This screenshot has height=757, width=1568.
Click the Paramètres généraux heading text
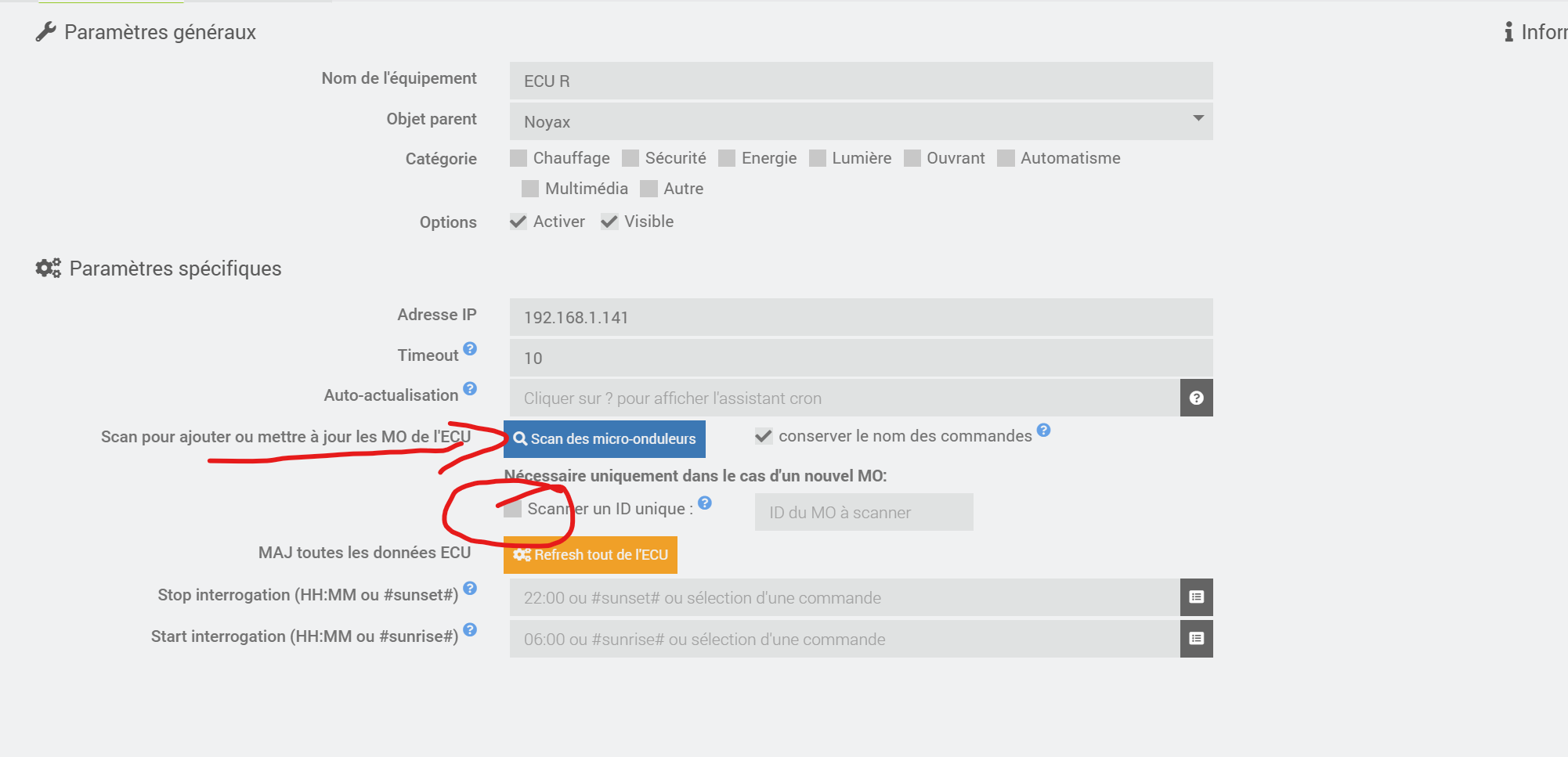160,32
